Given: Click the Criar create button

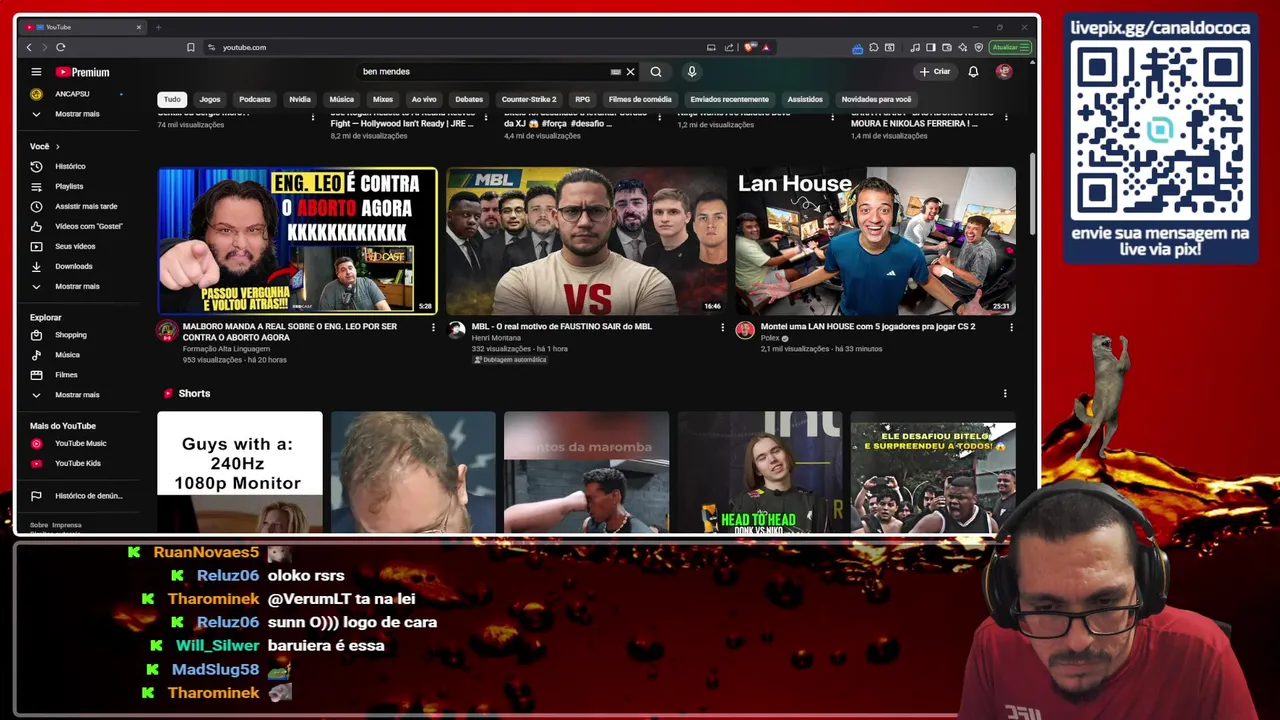Looking at the screenshot, I should (x=935, y=72).
